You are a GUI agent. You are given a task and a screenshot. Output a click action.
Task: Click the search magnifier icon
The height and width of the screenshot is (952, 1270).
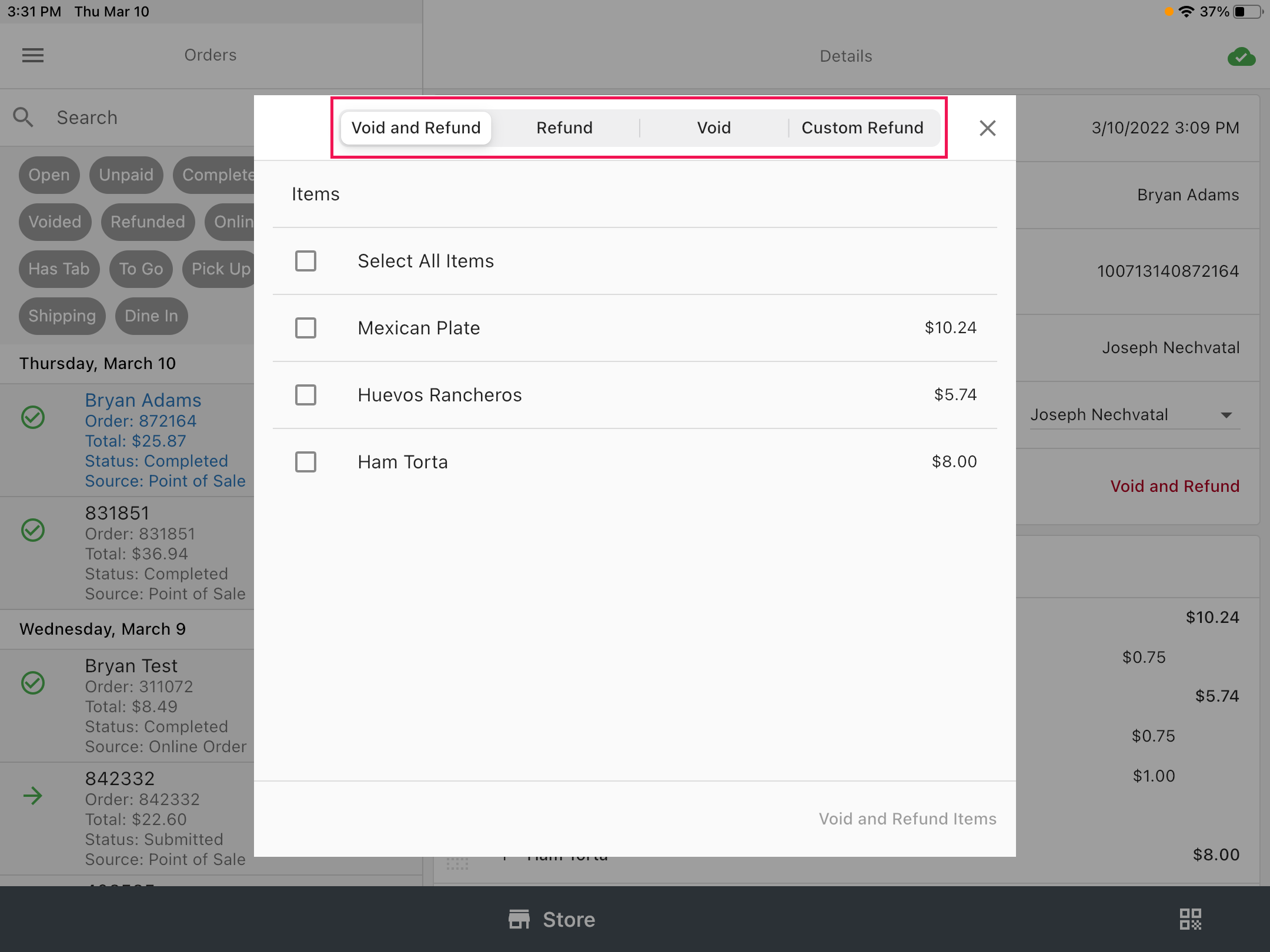pos(23,117)
